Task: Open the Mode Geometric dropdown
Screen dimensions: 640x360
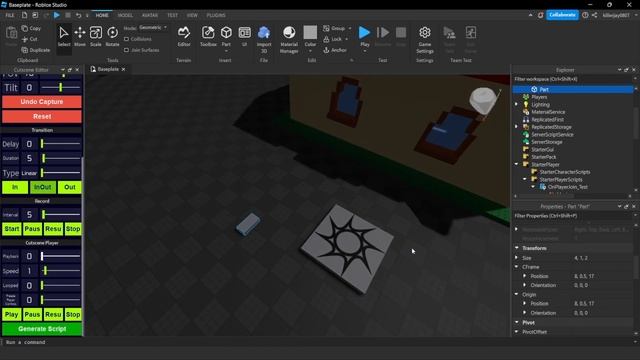Action: 153,27
